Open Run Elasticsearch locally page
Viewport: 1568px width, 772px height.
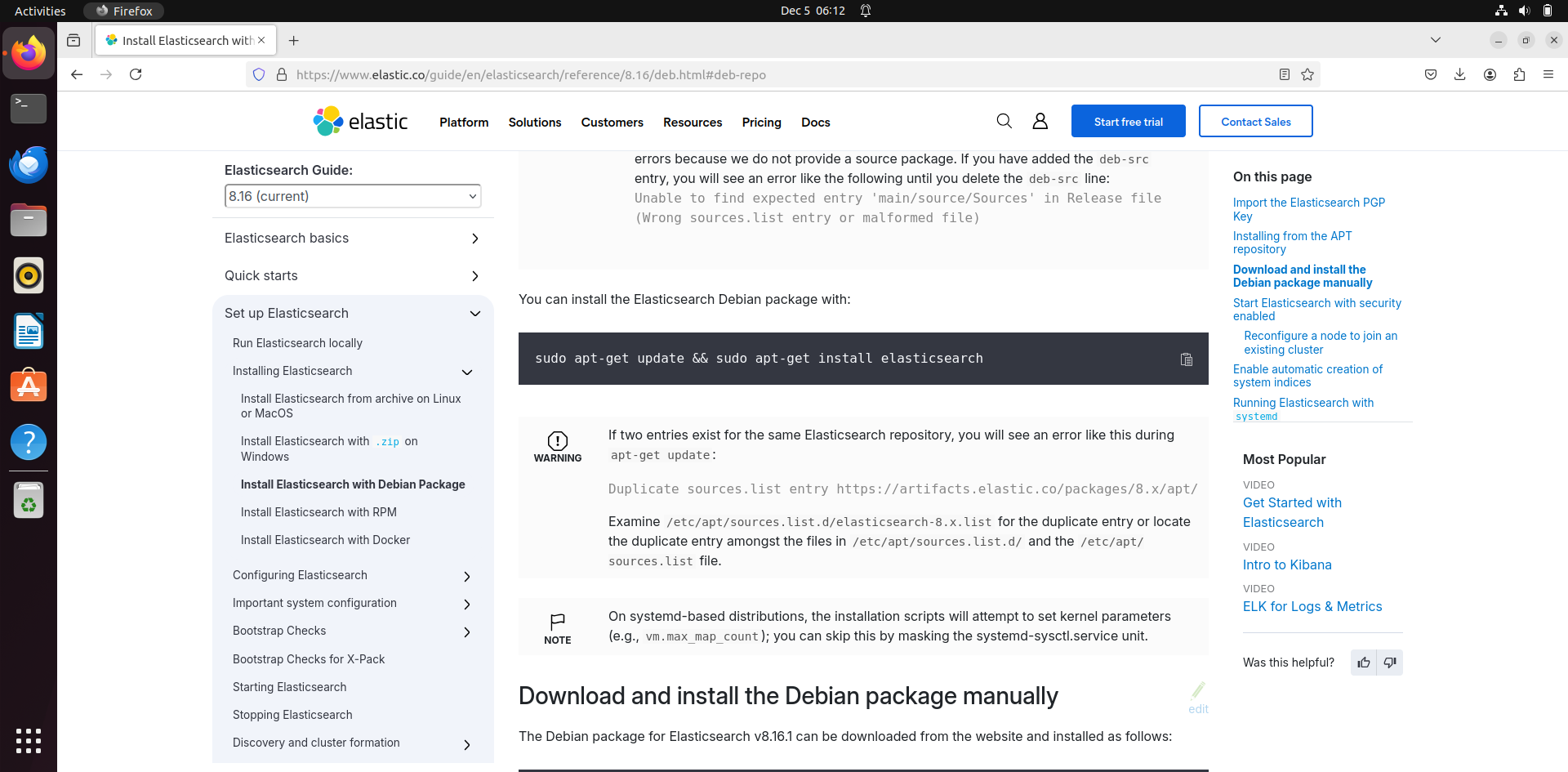tap(297, 343)
